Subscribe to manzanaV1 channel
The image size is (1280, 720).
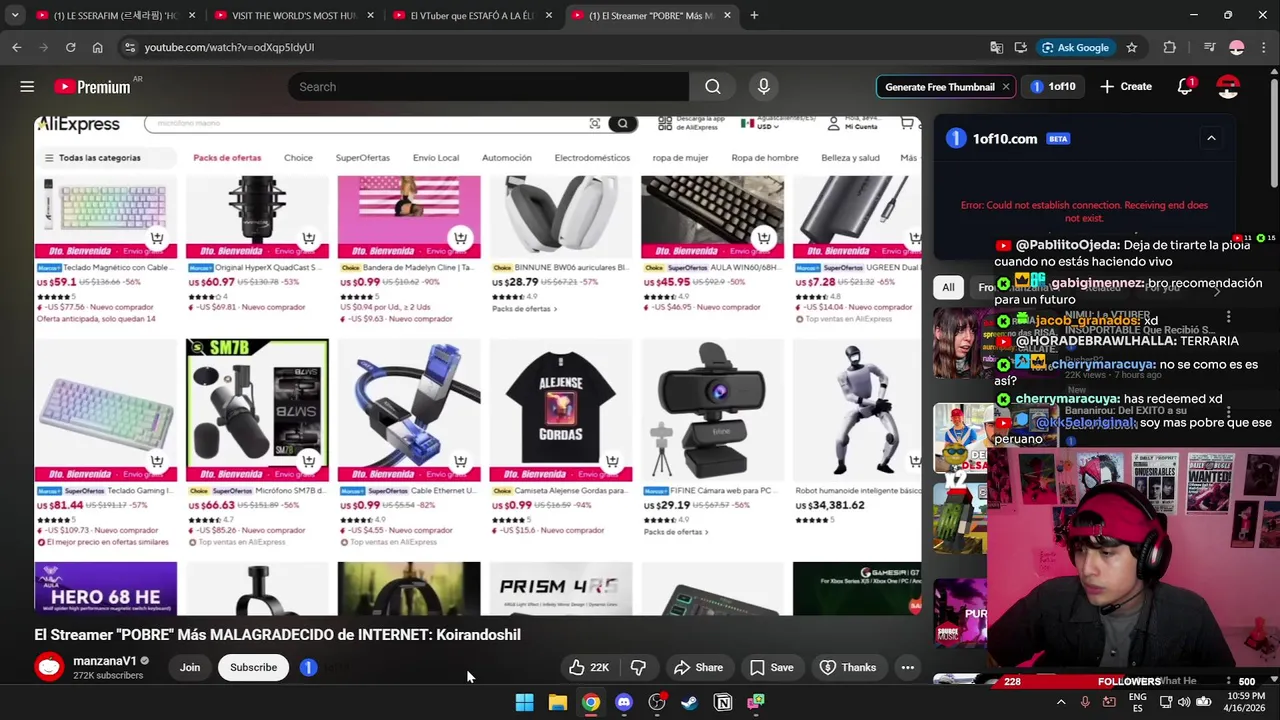coord(253,667)
